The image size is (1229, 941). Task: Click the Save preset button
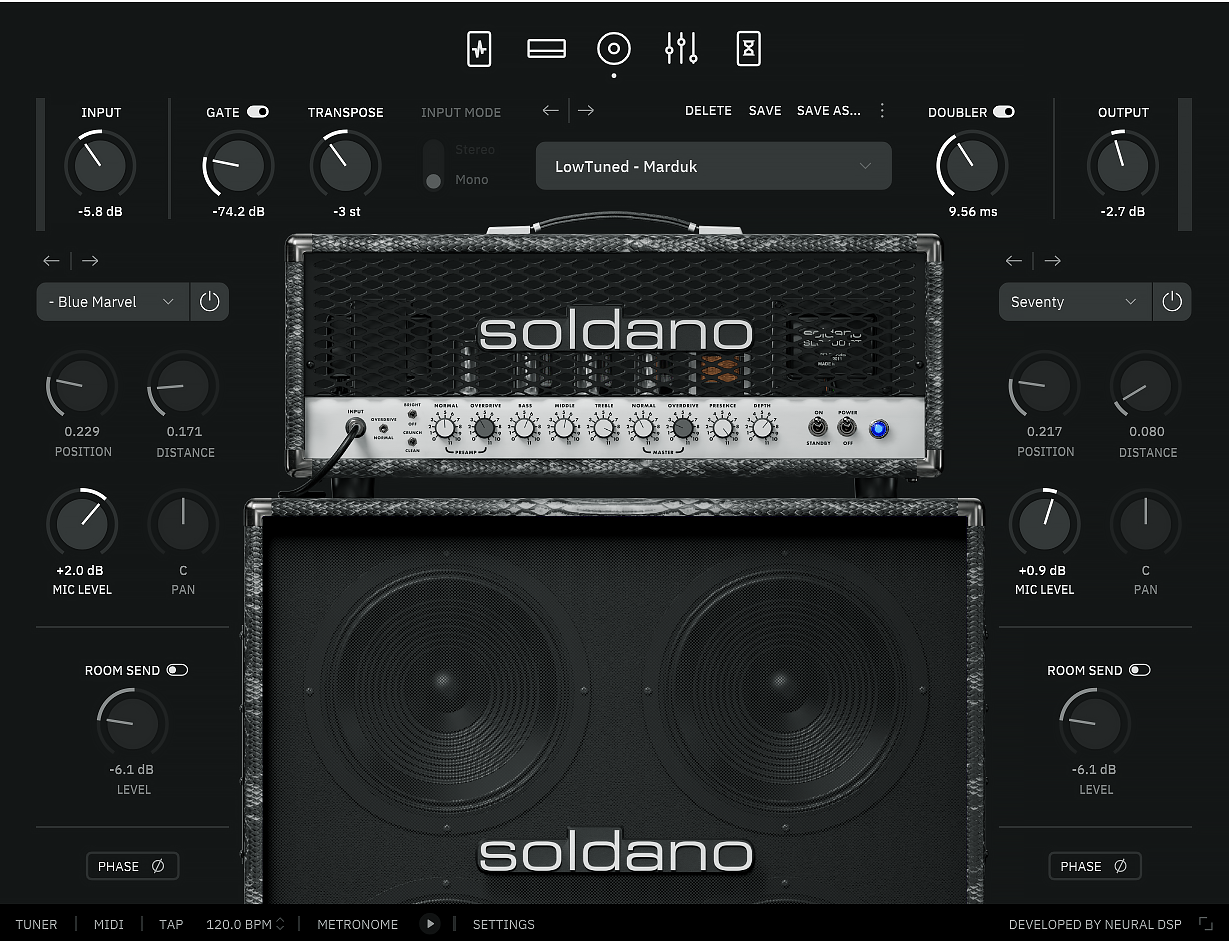click(x=765, y=110)
